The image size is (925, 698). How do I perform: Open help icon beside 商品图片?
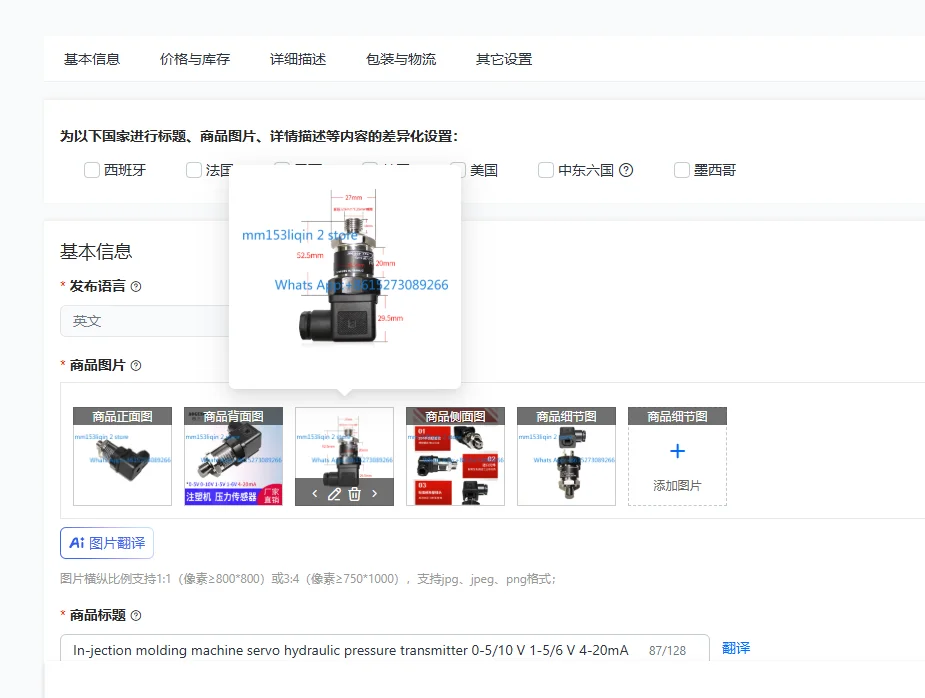pos(136,366)
